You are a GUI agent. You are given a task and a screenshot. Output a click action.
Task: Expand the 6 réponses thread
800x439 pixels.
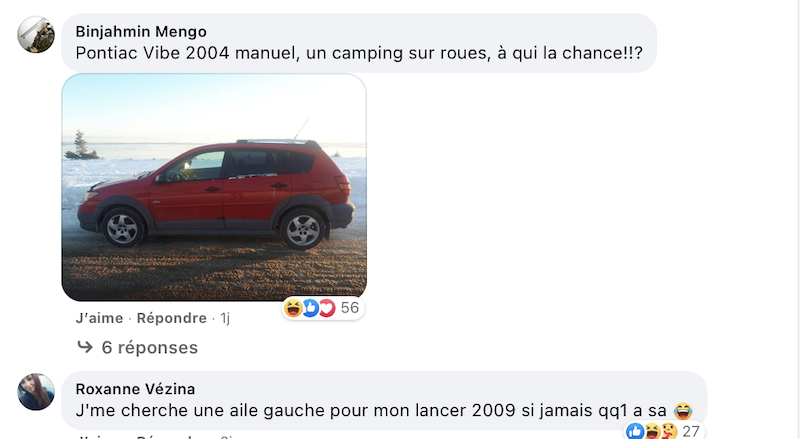[149, 347]
